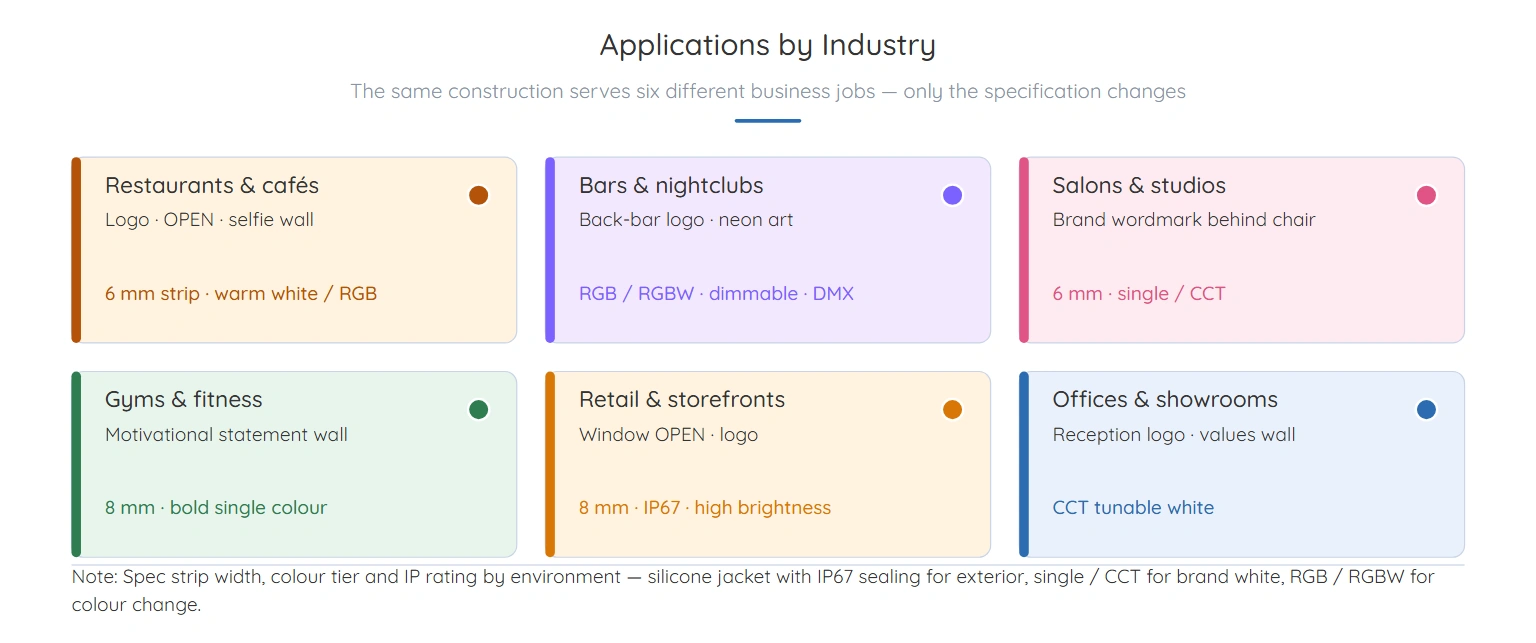The height and width of the screenshot is (643, 1536).
Task: Select the Bars & nightclubs heading
Action: point(671,185)
